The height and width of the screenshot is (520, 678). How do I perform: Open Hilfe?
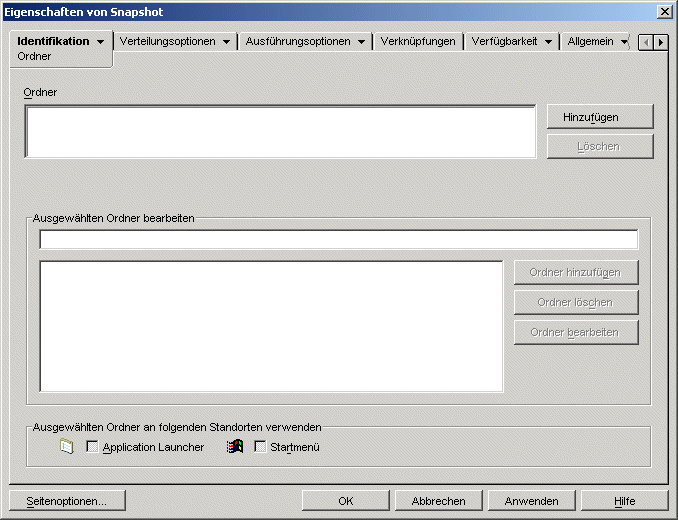pos(625,501)
